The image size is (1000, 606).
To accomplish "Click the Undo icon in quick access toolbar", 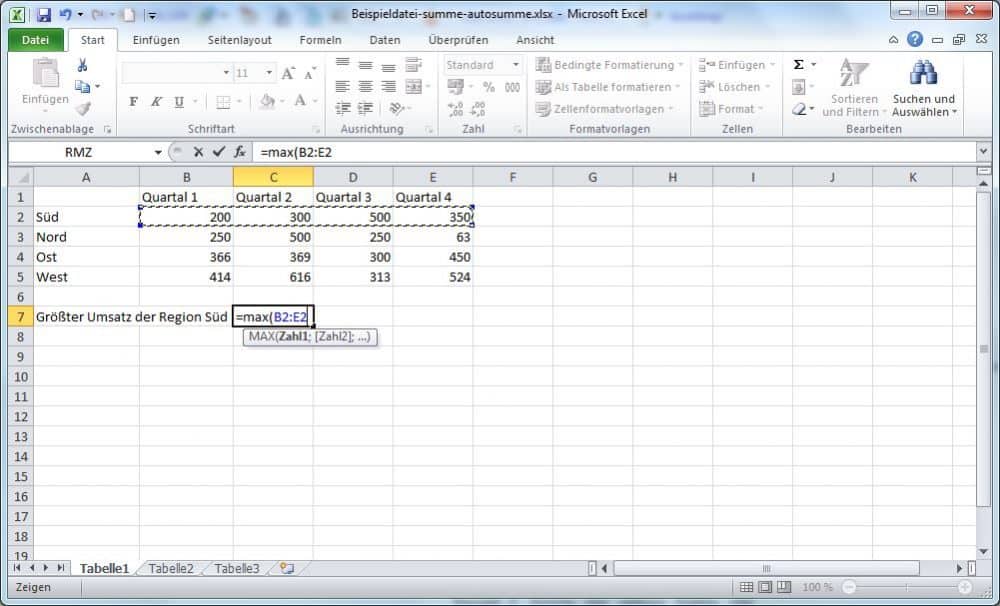I will click(65, 14).
